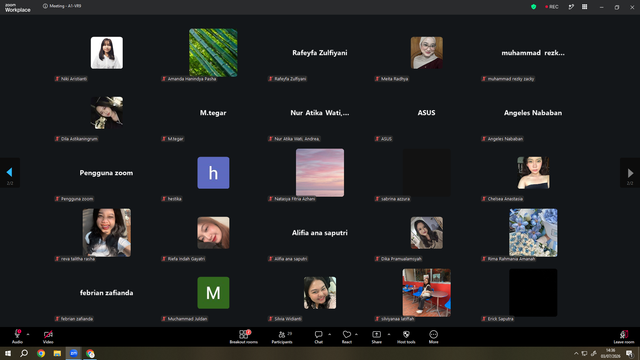Show hidden system tray icons
Screen dimensions: 640x360
(576, 353)
